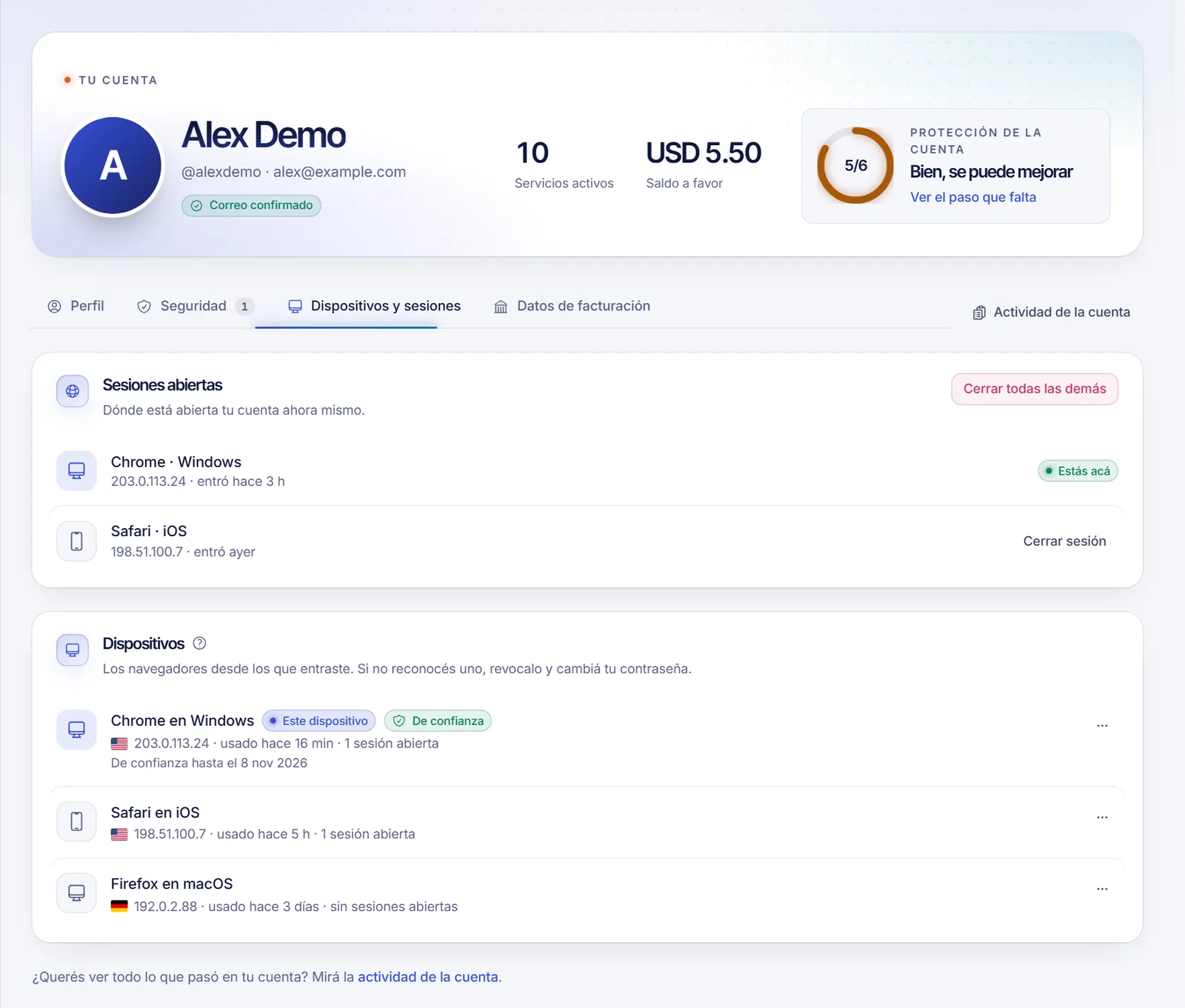Click the 'Saldo a favor' USD 5.50 value
1185x1008 pixels.
click(703, 153)
